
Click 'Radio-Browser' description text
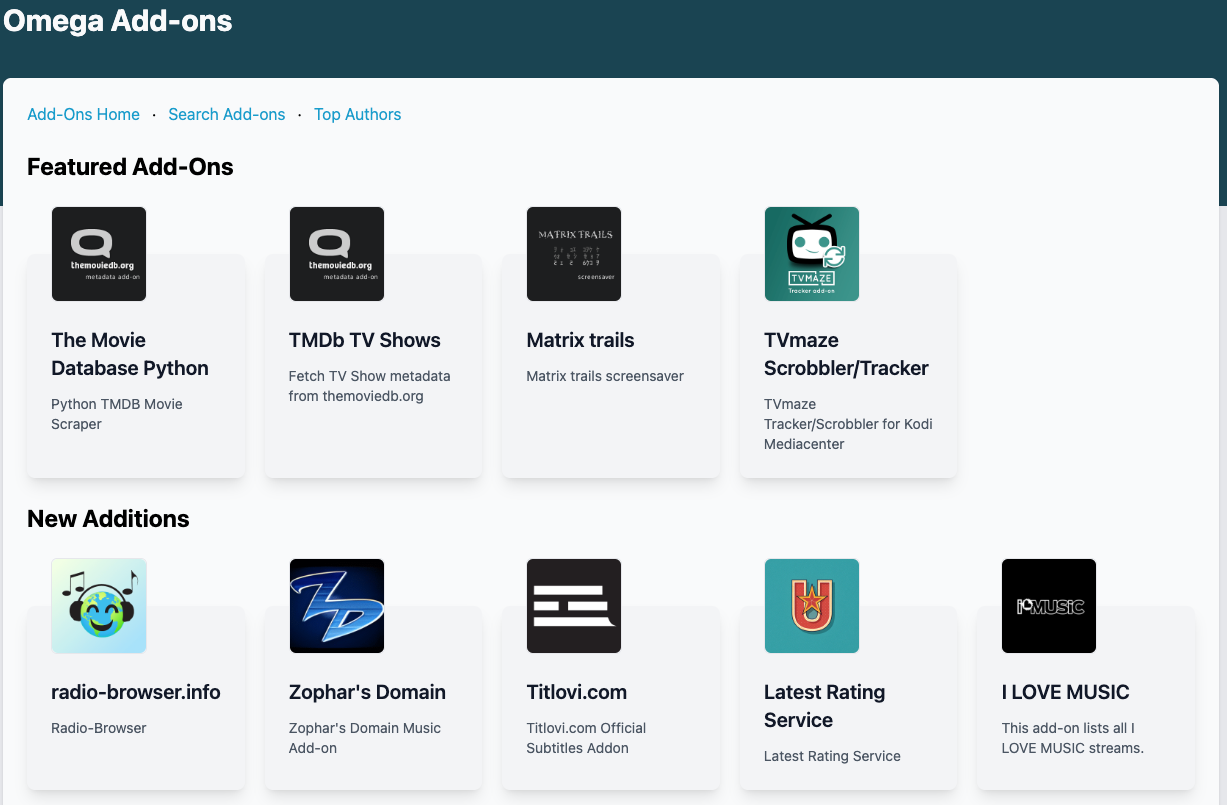(99, 728)
